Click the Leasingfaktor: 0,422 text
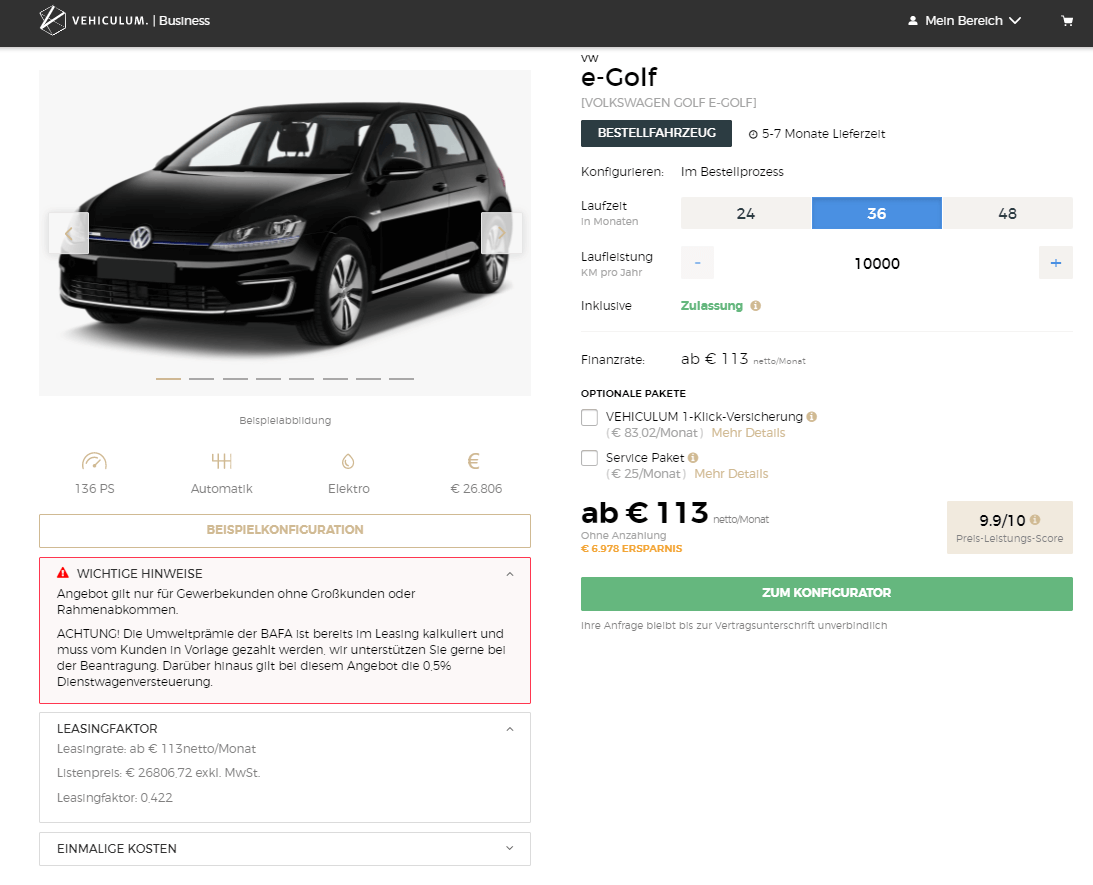The height and width of the screenshot is (885, 1093). (x=114, y=798)
